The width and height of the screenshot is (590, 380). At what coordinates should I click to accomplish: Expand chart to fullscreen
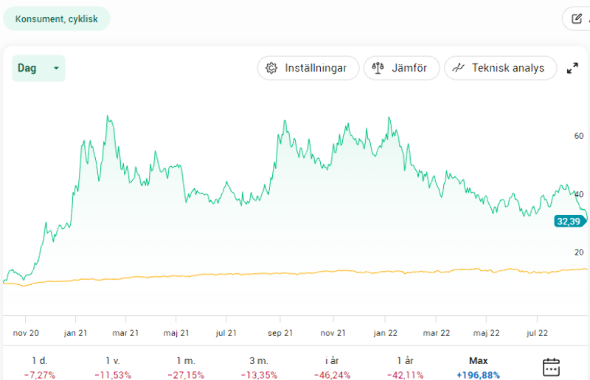[572, 68]
